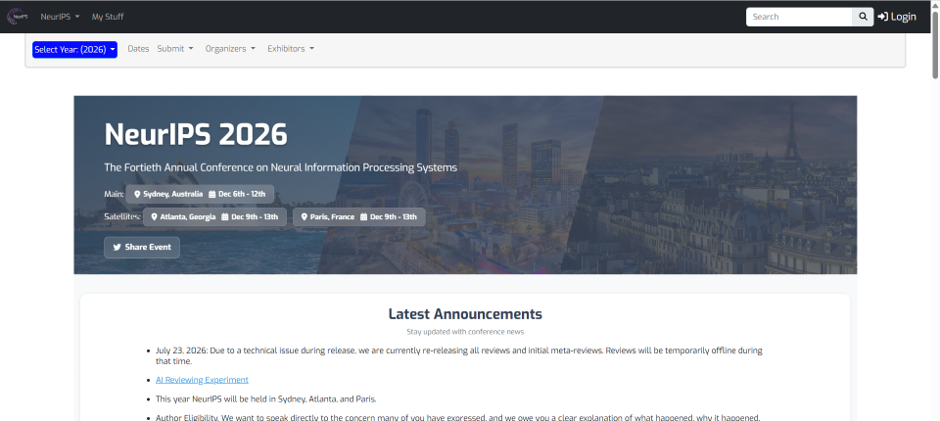Expand the Submit dropdown

coord(175,49)
